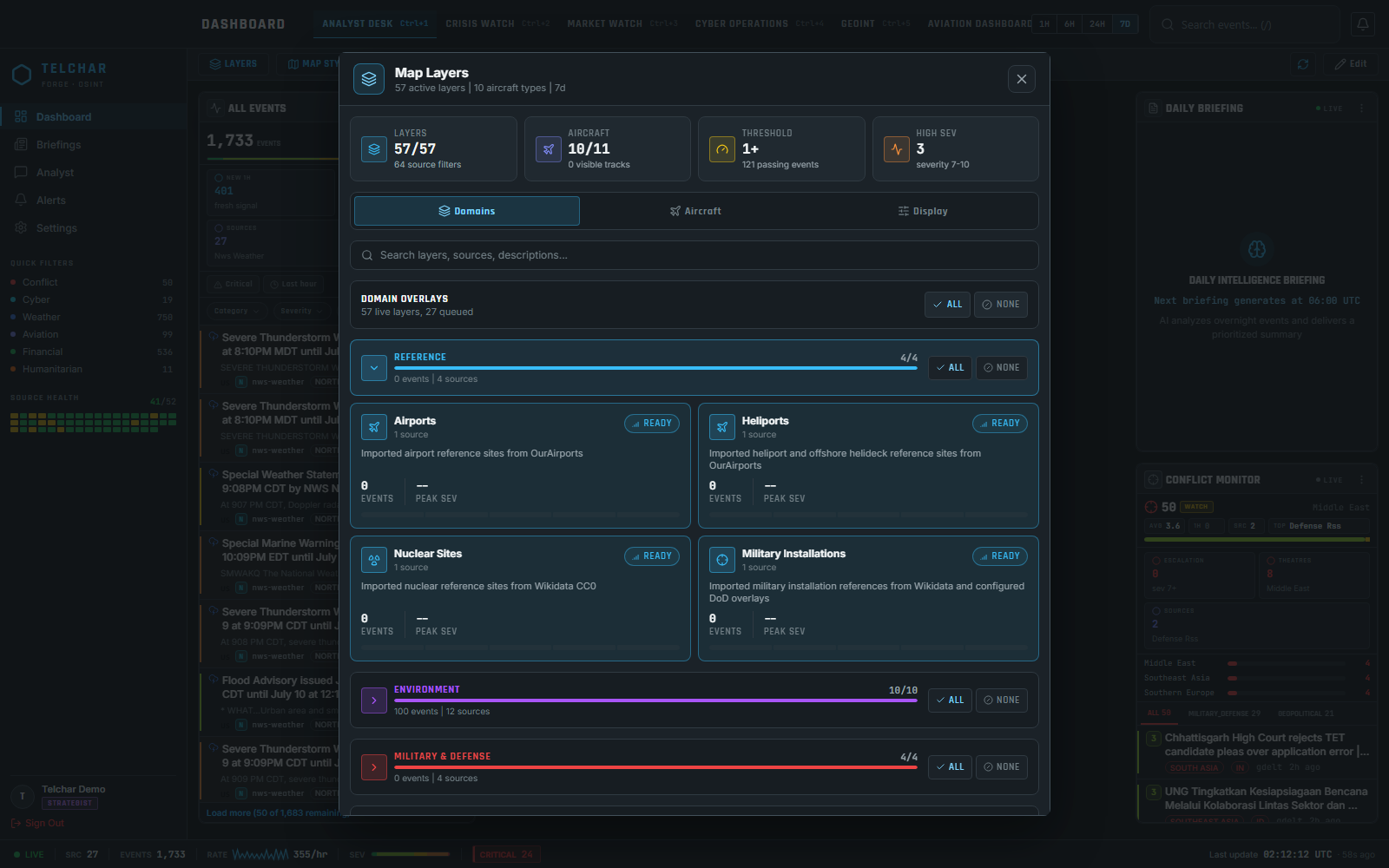
Task: Open the GEOINT tab
Action: point(875,23)
